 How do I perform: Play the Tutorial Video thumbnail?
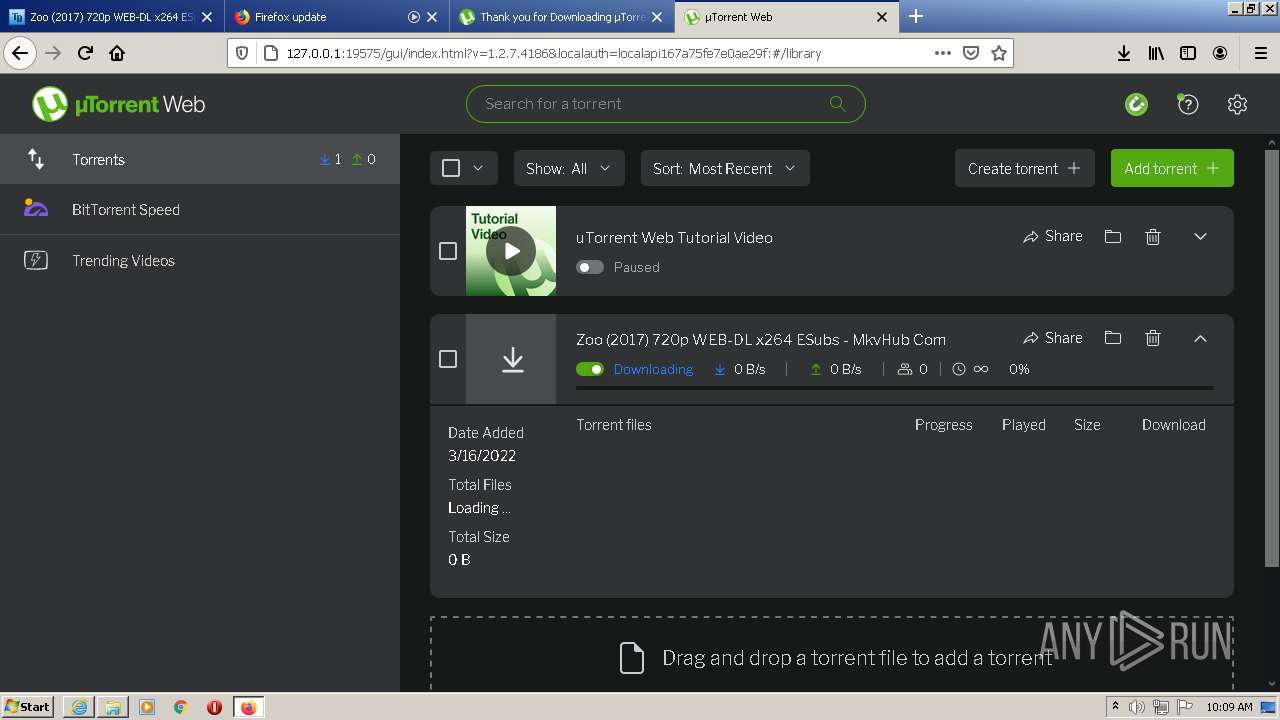tap(511, 251)
